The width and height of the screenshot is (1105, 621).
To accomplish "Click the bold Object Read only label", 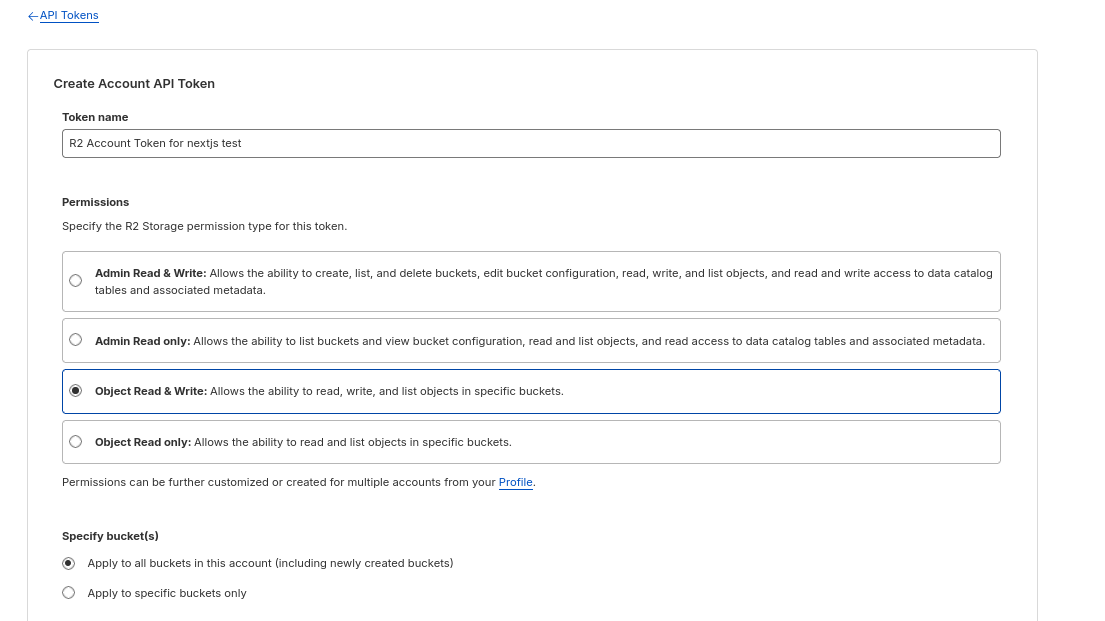I will [x=143, y=442].
